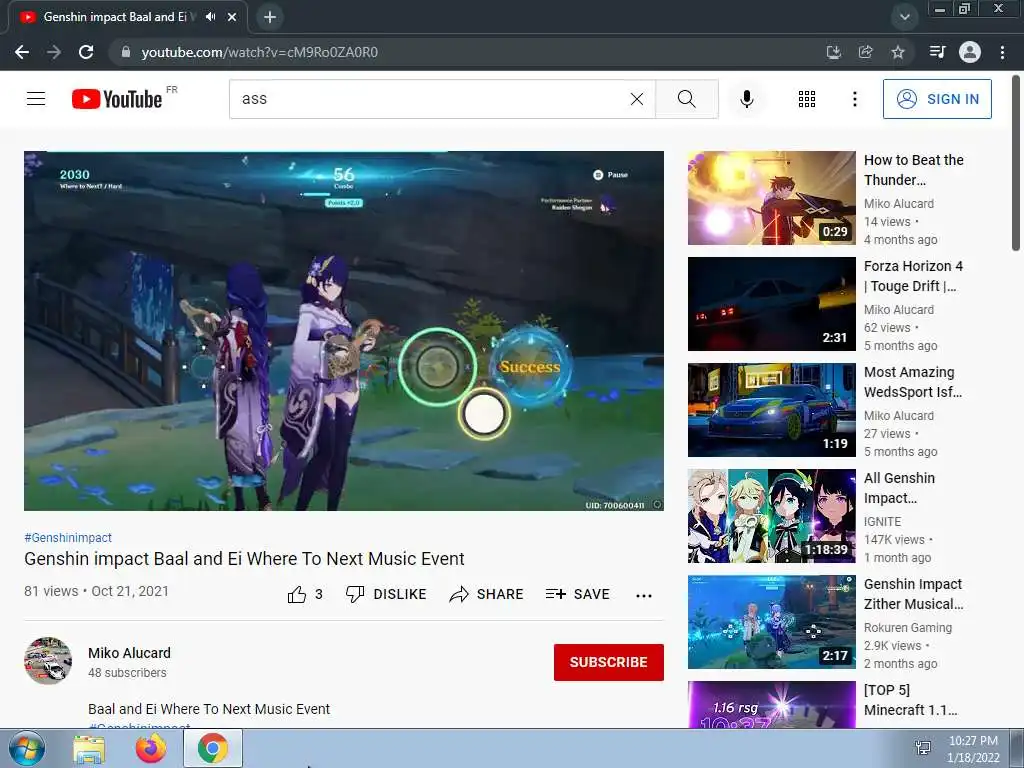Click the red SUBSCRIBE button
Screen dimensions: 1024x768
tap(609, 662)
